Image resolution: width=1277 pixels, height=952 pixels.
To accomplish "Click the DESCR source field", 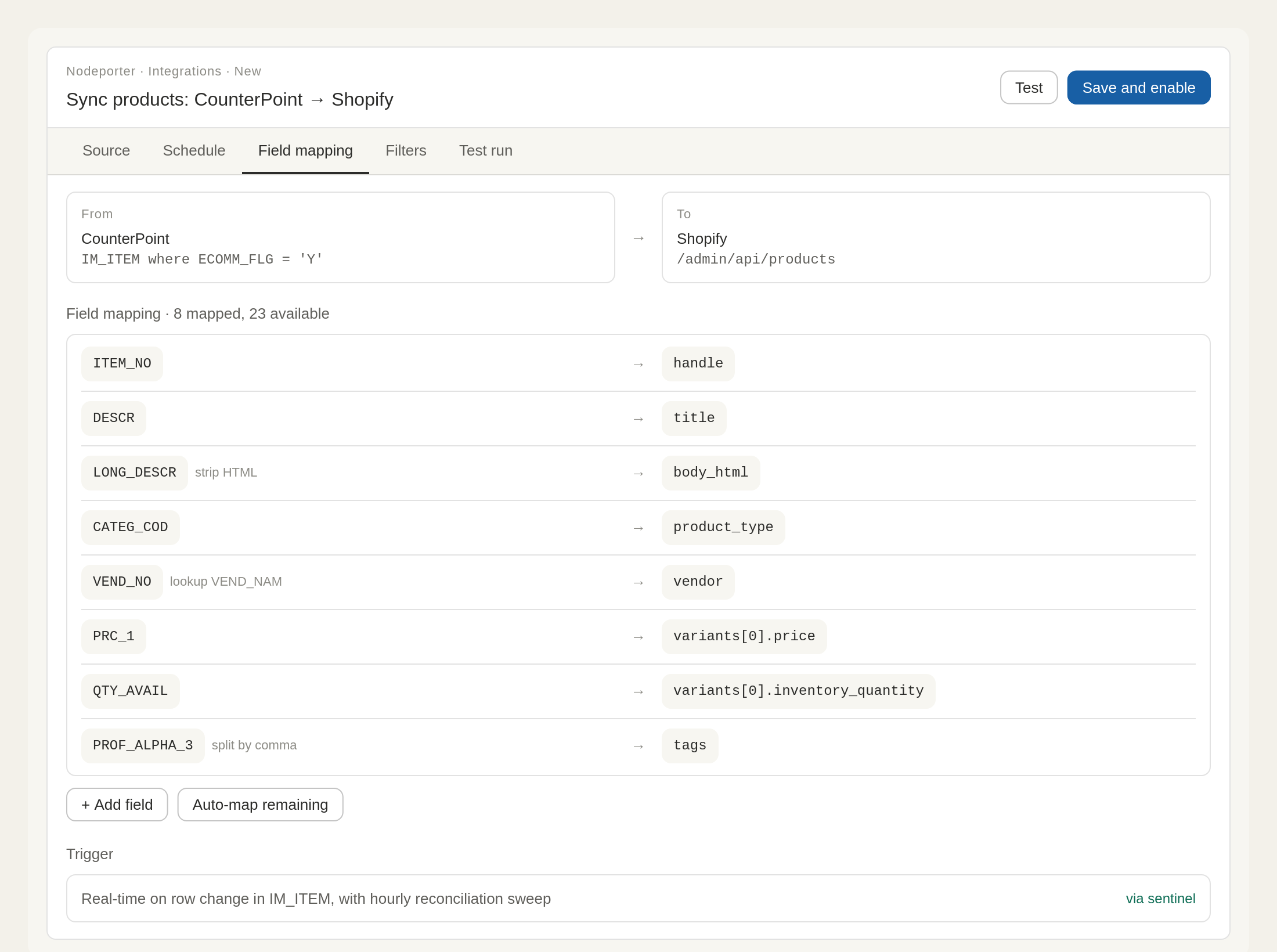I will coord(114,418).
